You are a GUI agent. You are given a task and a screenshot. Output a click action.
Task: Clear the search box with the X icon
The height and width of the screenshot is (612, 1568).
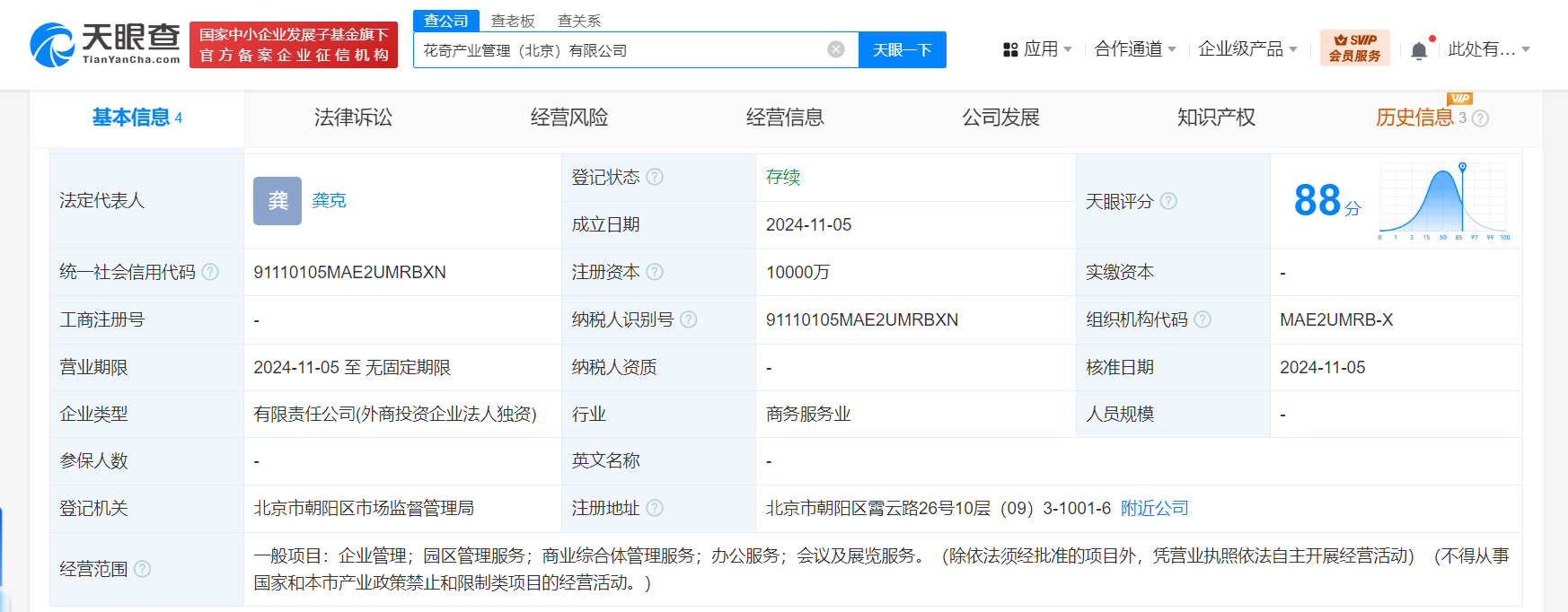pos(836,49)
